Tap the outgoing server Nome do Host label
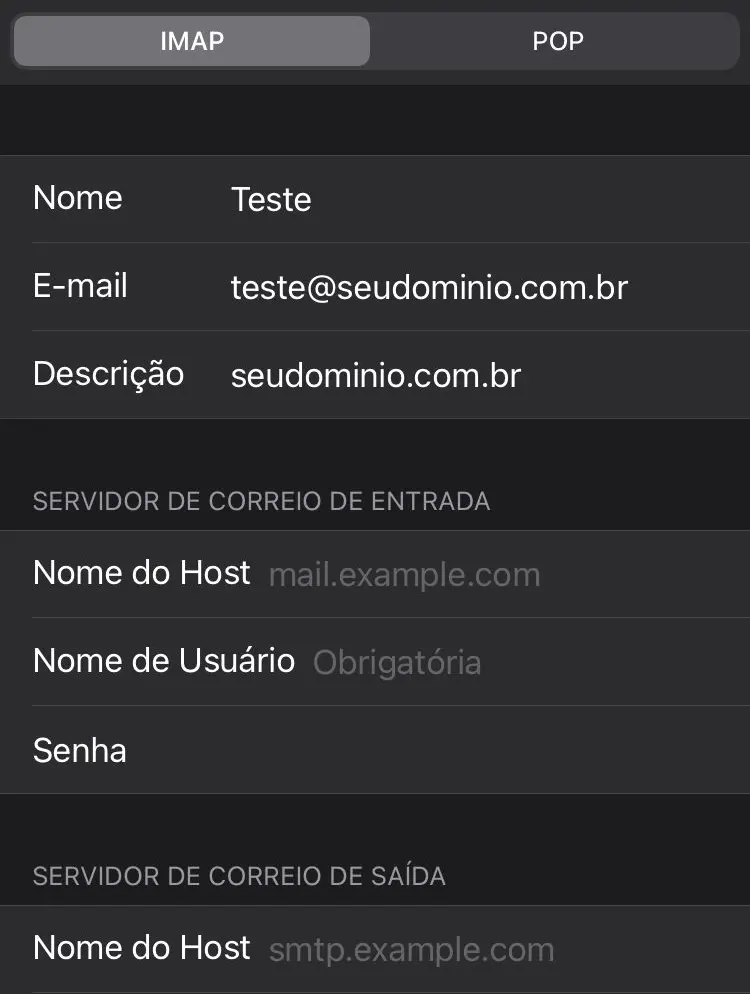The height and width of the screenshot is (994, 750). pos(142,948)
